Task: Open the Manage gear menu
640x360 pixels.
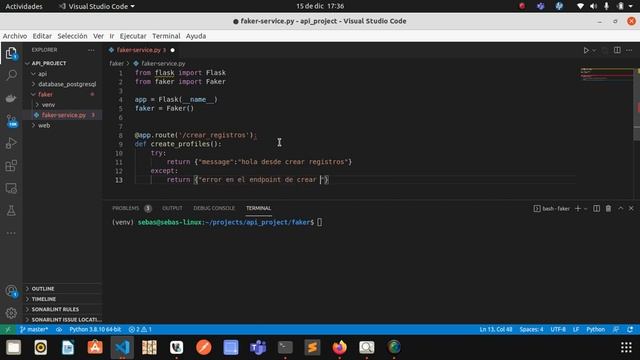Action: pos(11,313)
